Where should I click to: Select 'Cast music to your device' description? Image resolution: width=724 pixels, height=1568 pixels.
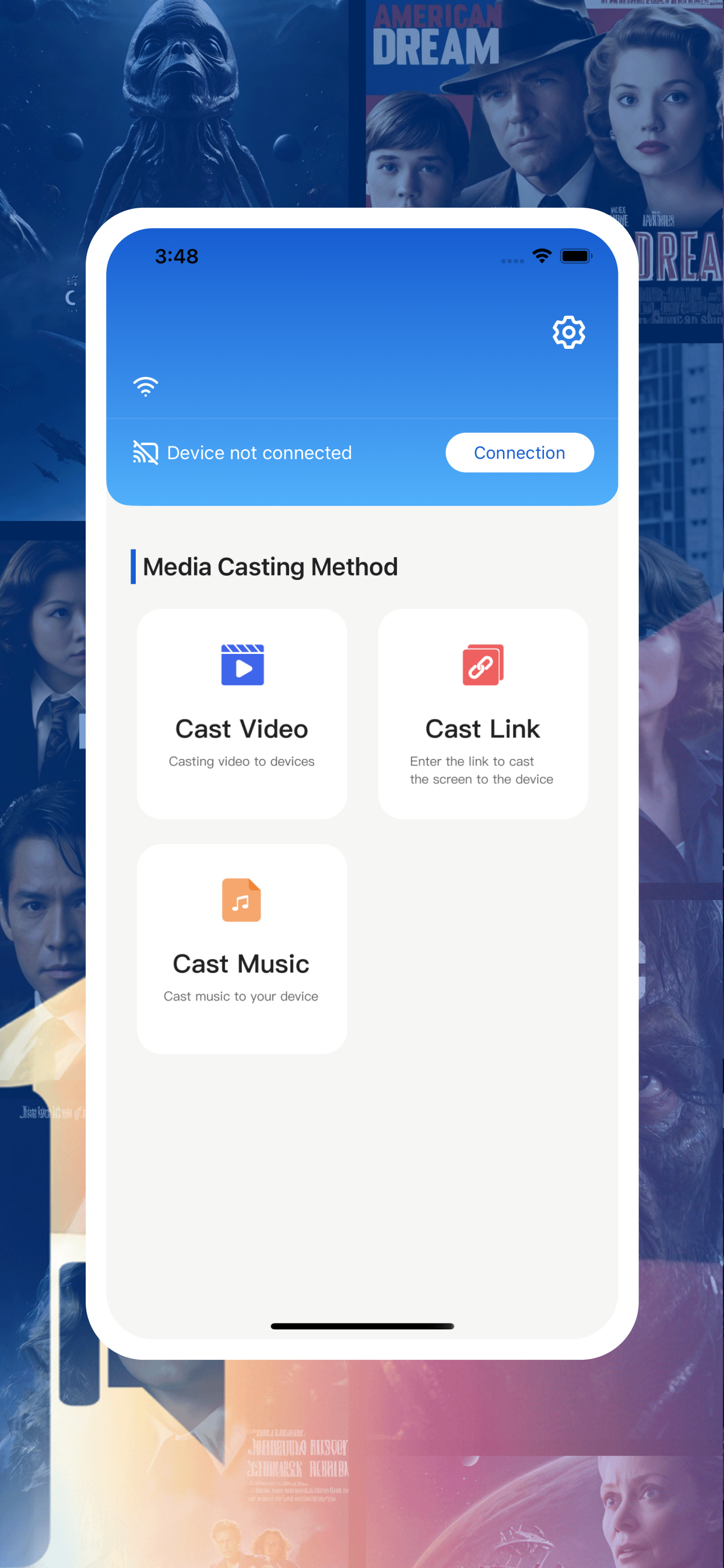click(x=241, y=996)
